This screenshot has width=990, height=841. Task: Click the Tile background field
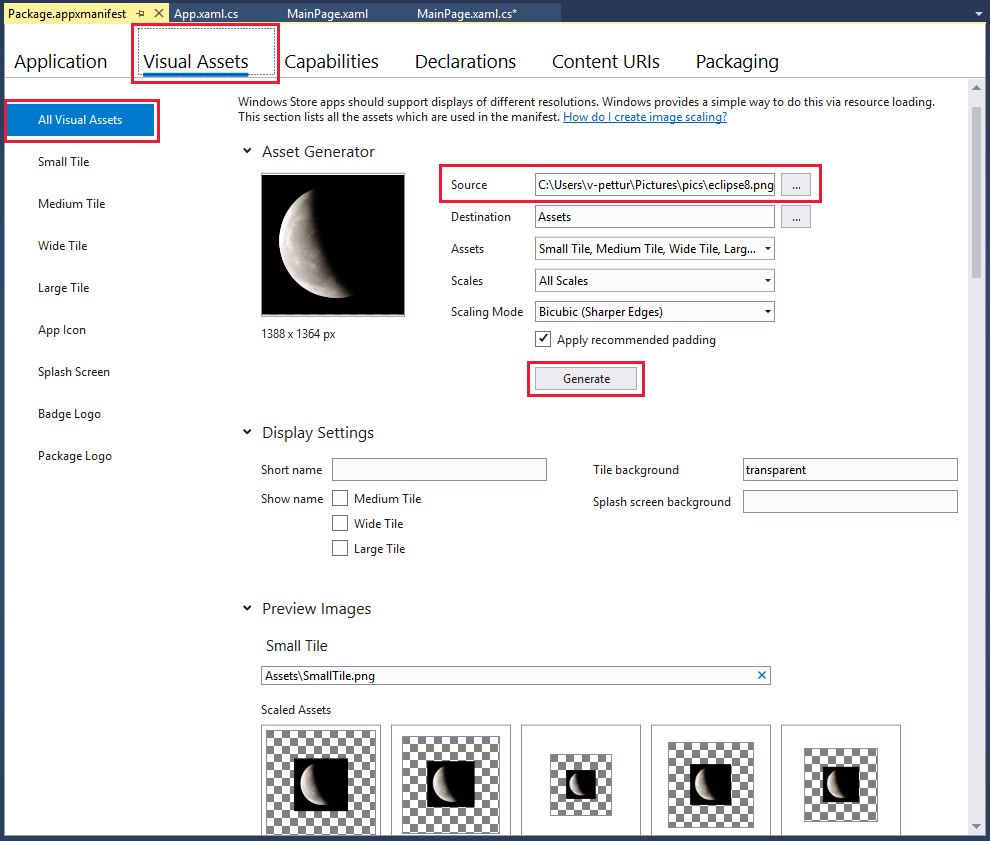[850, 470]
